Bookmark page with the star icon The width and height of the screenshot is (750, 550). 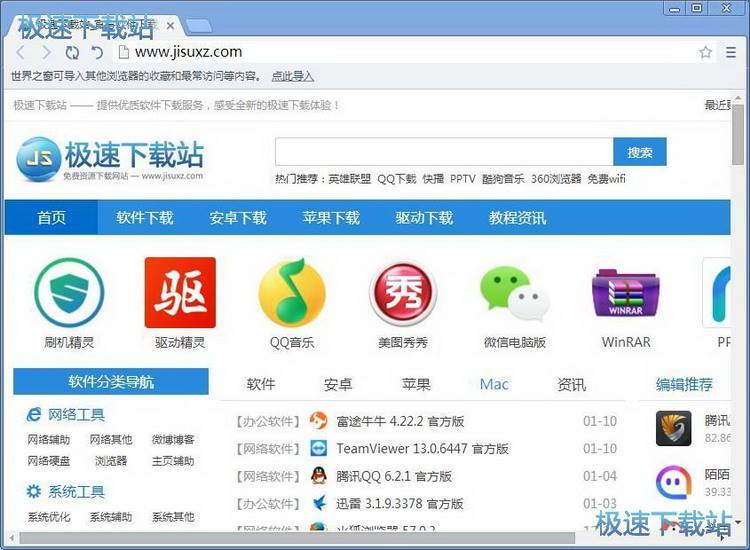[706, 52]
